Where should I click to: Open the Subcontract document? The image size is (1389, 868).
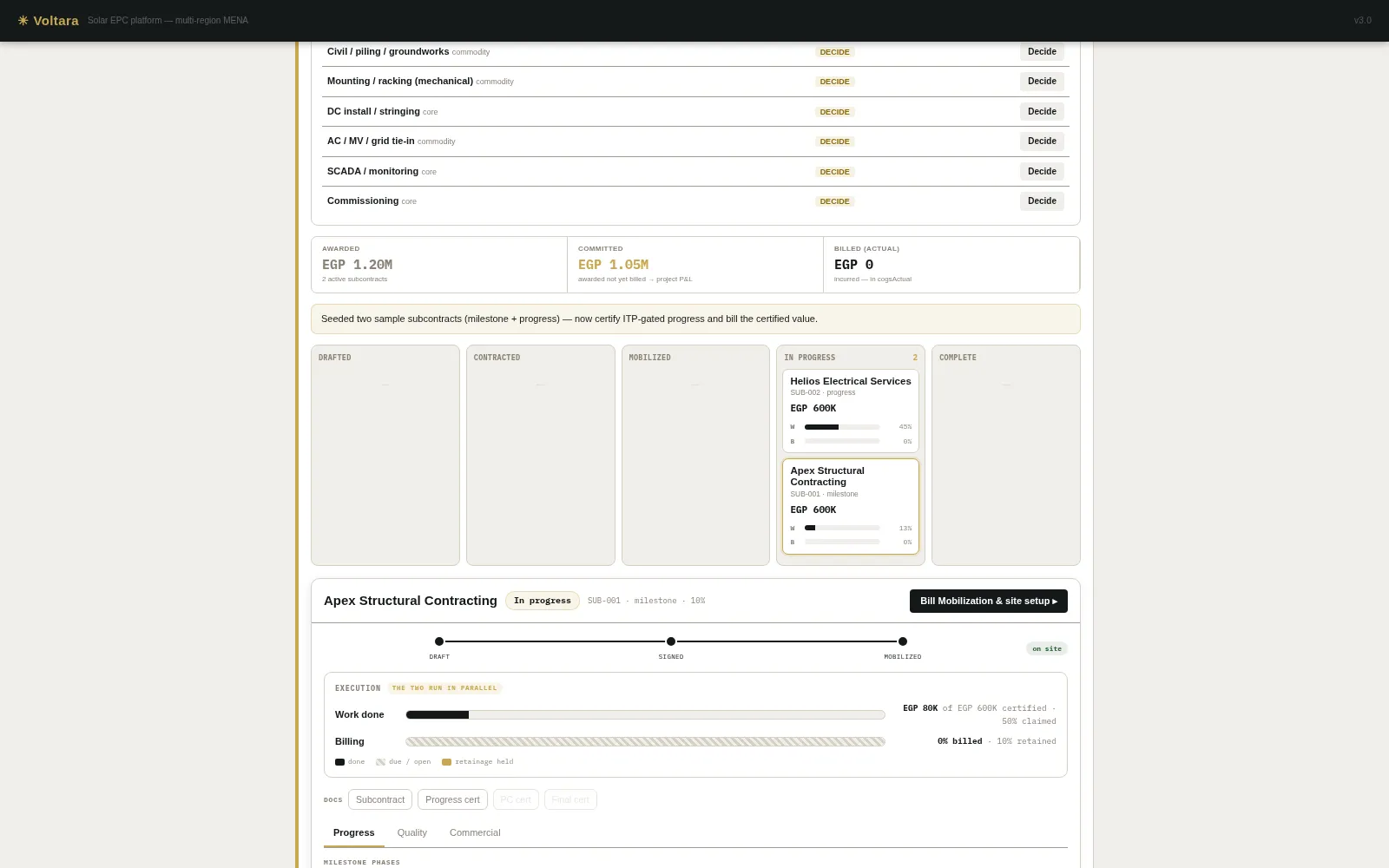[x=380, y=799]
